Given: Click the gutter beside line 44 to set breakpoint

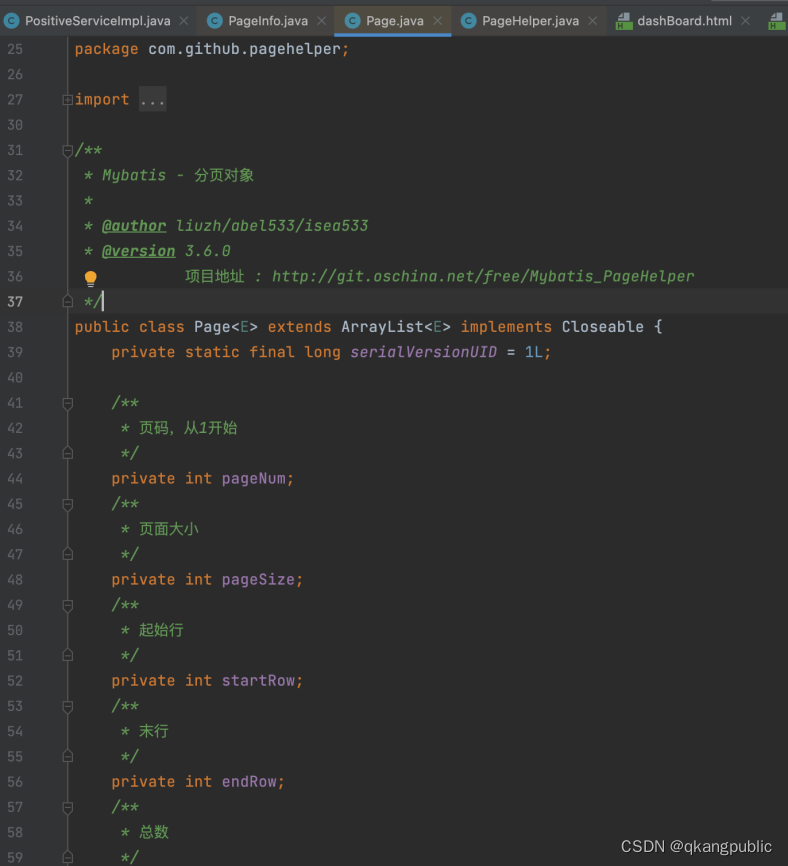Looking at the screenshot, I should tap(45, 478).
